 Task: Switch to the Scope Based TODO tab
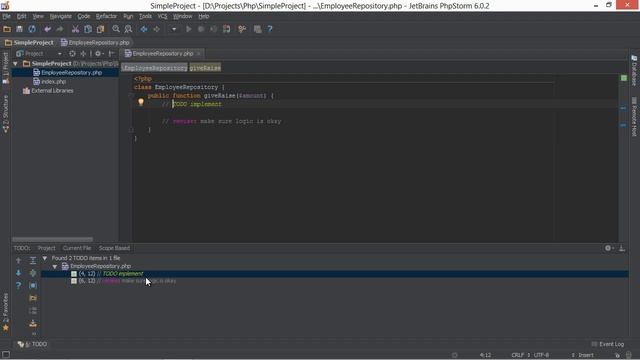(x=114, y=248)
